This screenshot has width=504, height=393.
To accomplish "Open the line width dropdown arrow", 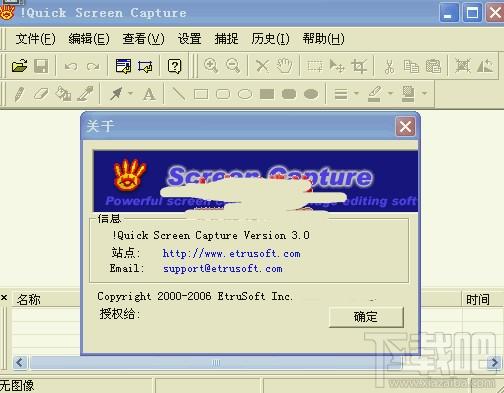I will click(x=356, y=94).
